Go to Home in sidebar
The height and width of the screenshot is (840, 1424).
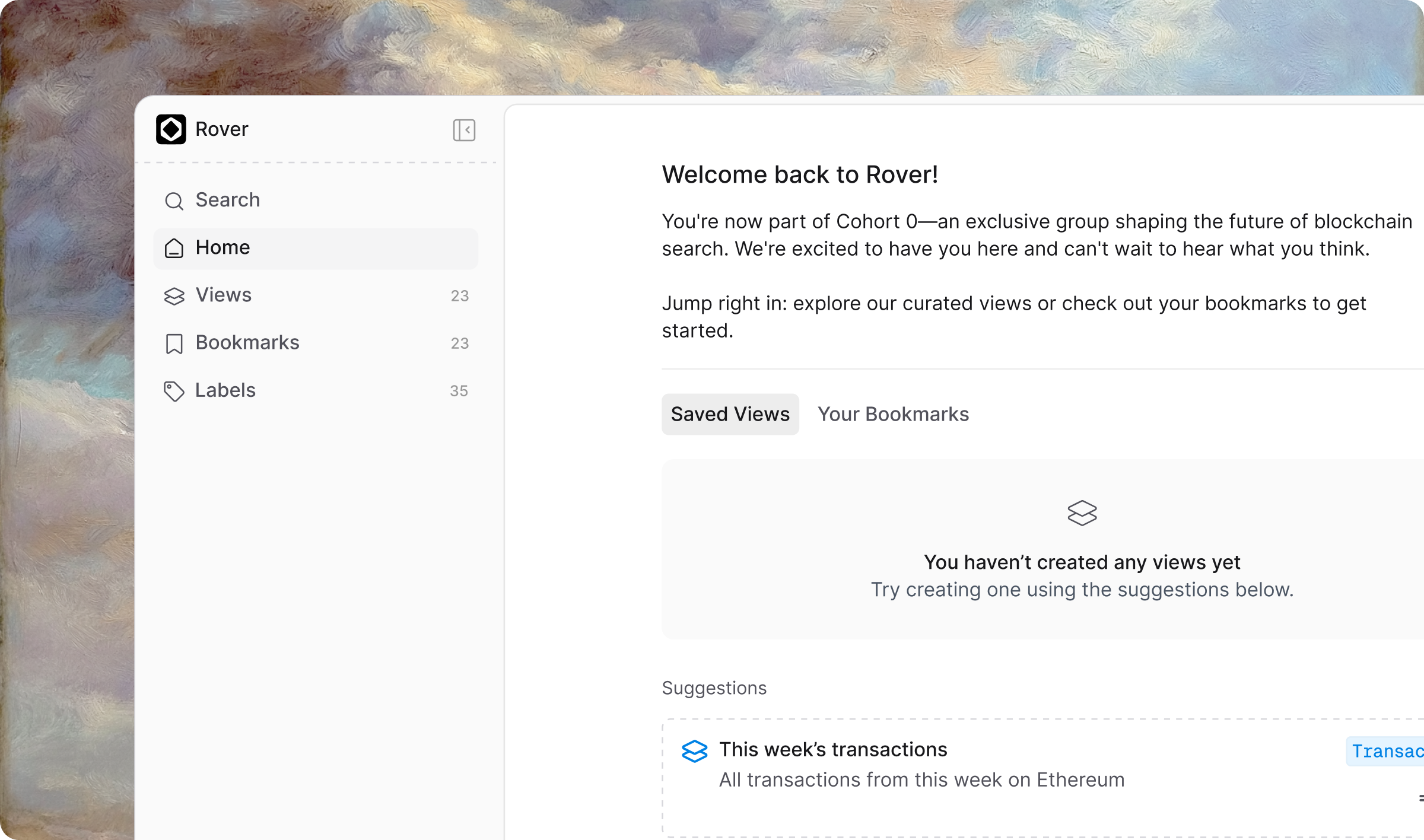223,248
